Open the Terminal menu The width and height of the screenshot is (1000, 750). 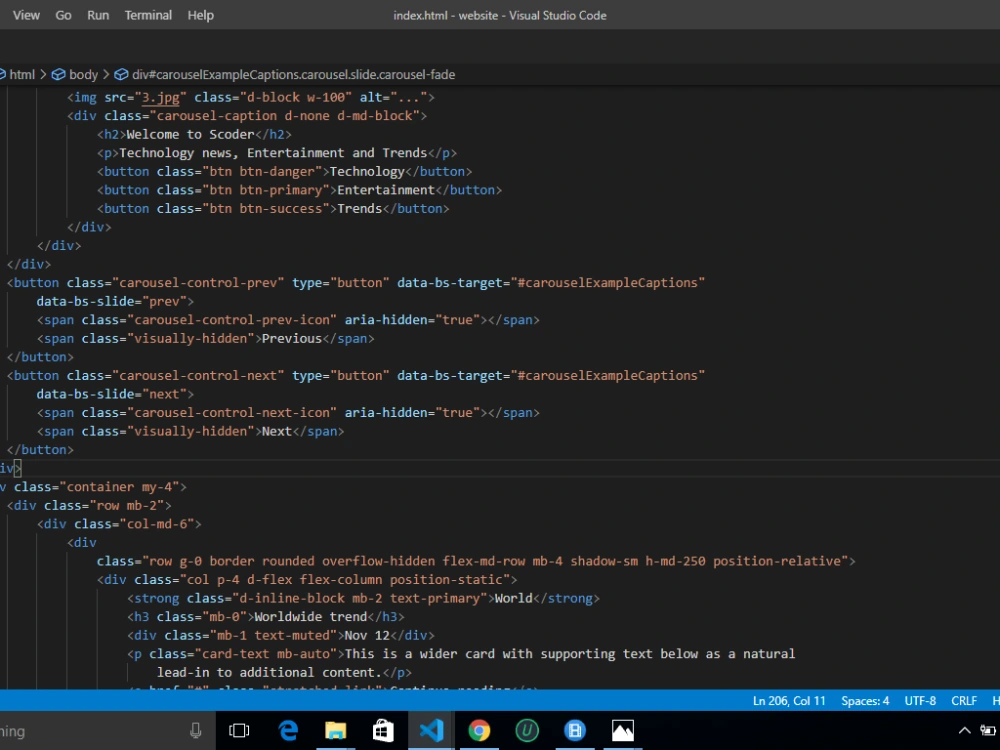click(x=148, y=15)
